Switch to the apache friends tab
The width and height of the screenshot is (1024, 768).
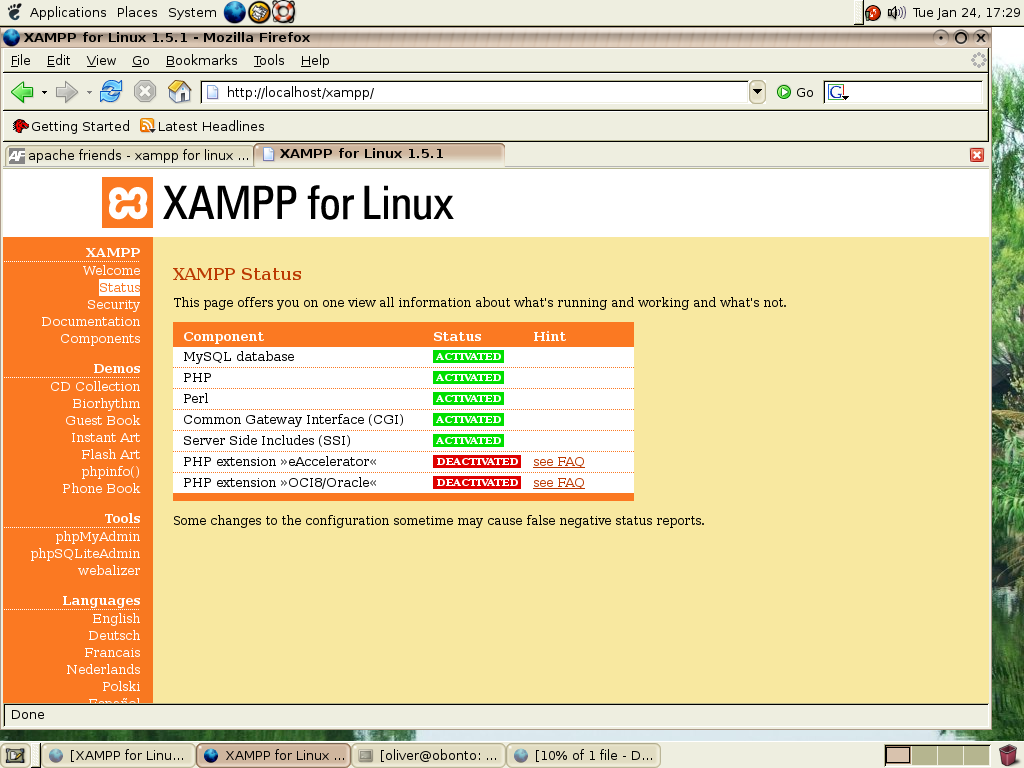click(x=128, y=155)
